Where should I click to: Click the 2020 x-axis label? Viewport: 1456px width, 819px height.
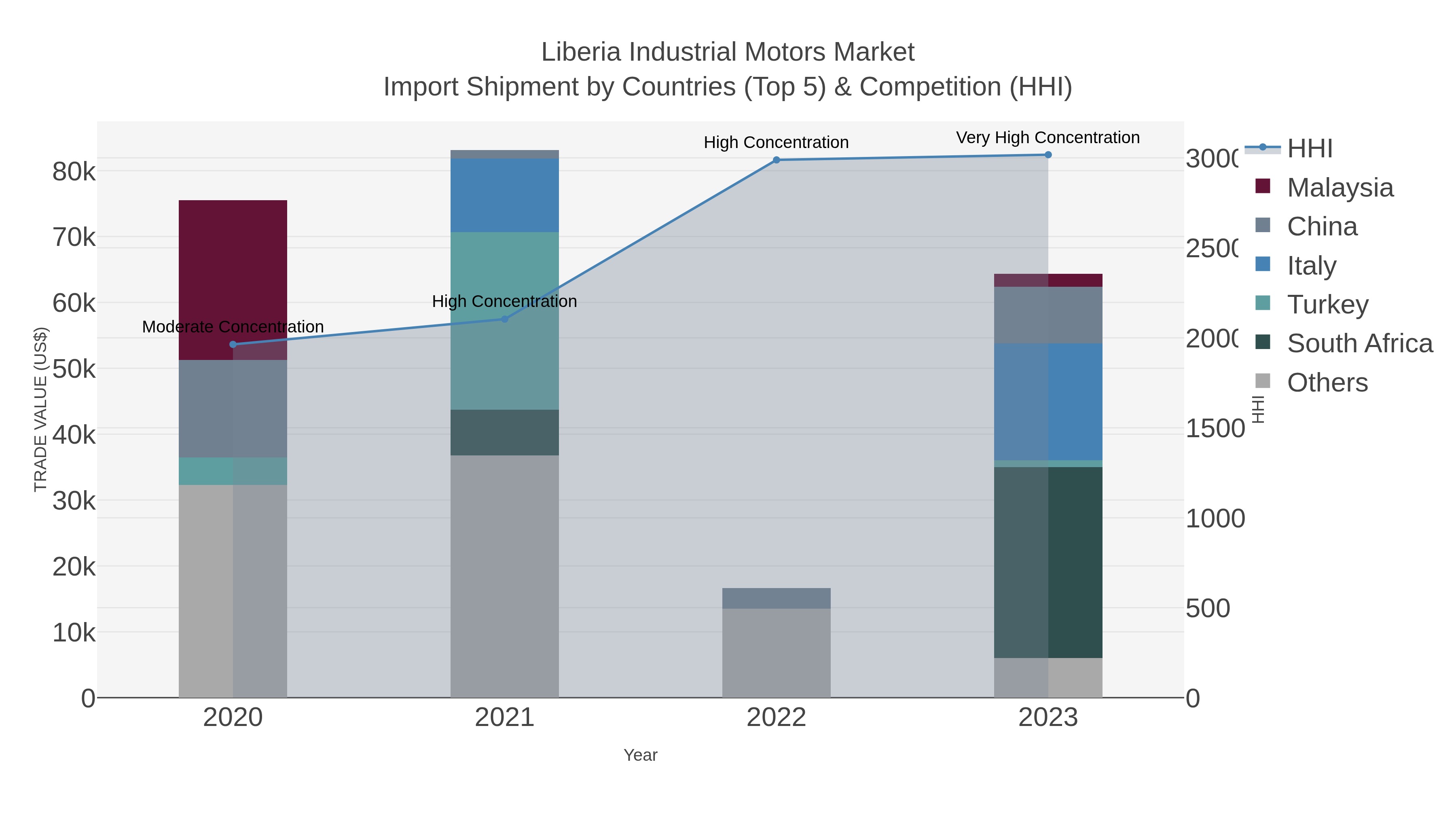point(233,718)
